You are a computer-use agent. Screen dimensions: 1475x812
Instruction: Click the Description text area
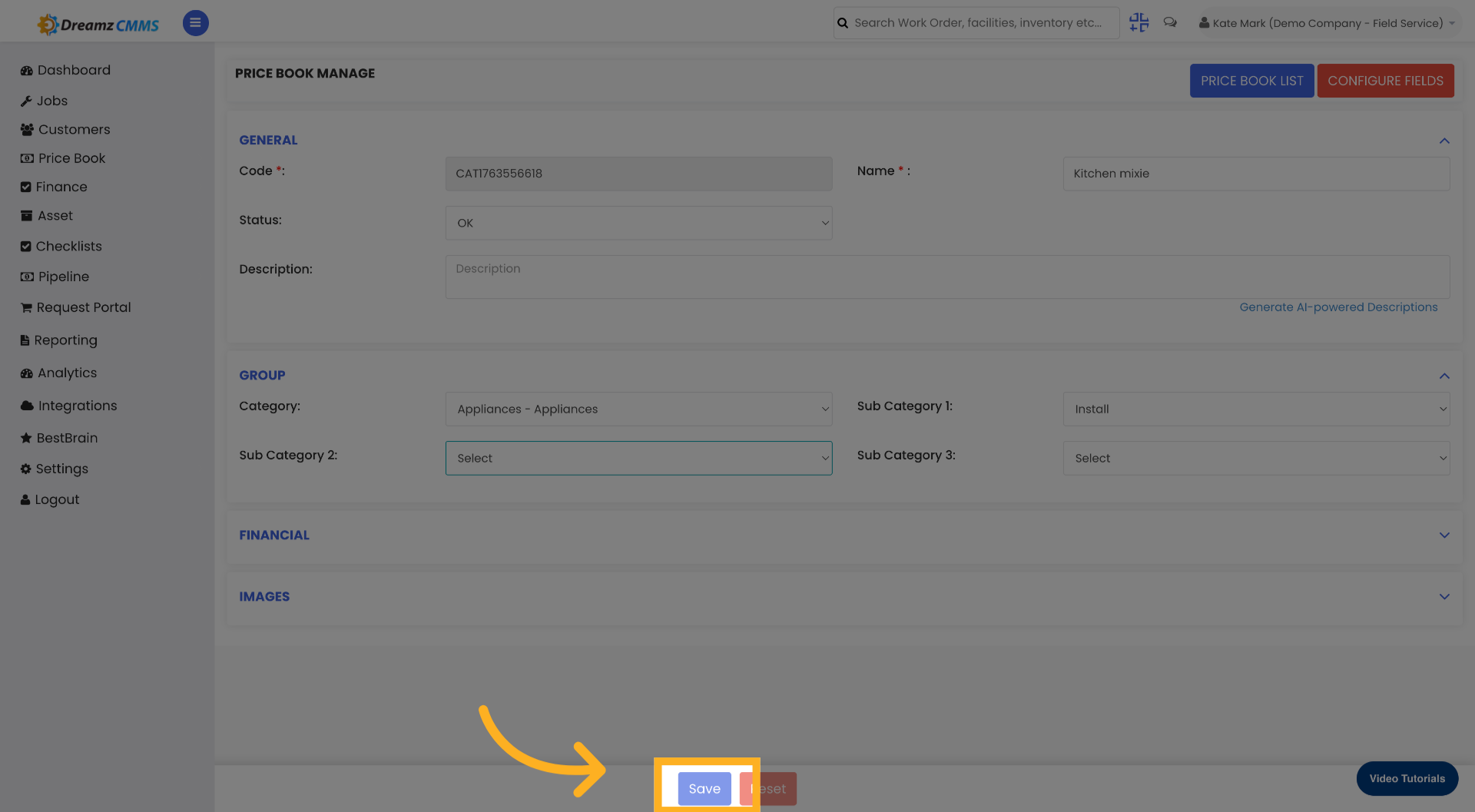tap(947, 277)
